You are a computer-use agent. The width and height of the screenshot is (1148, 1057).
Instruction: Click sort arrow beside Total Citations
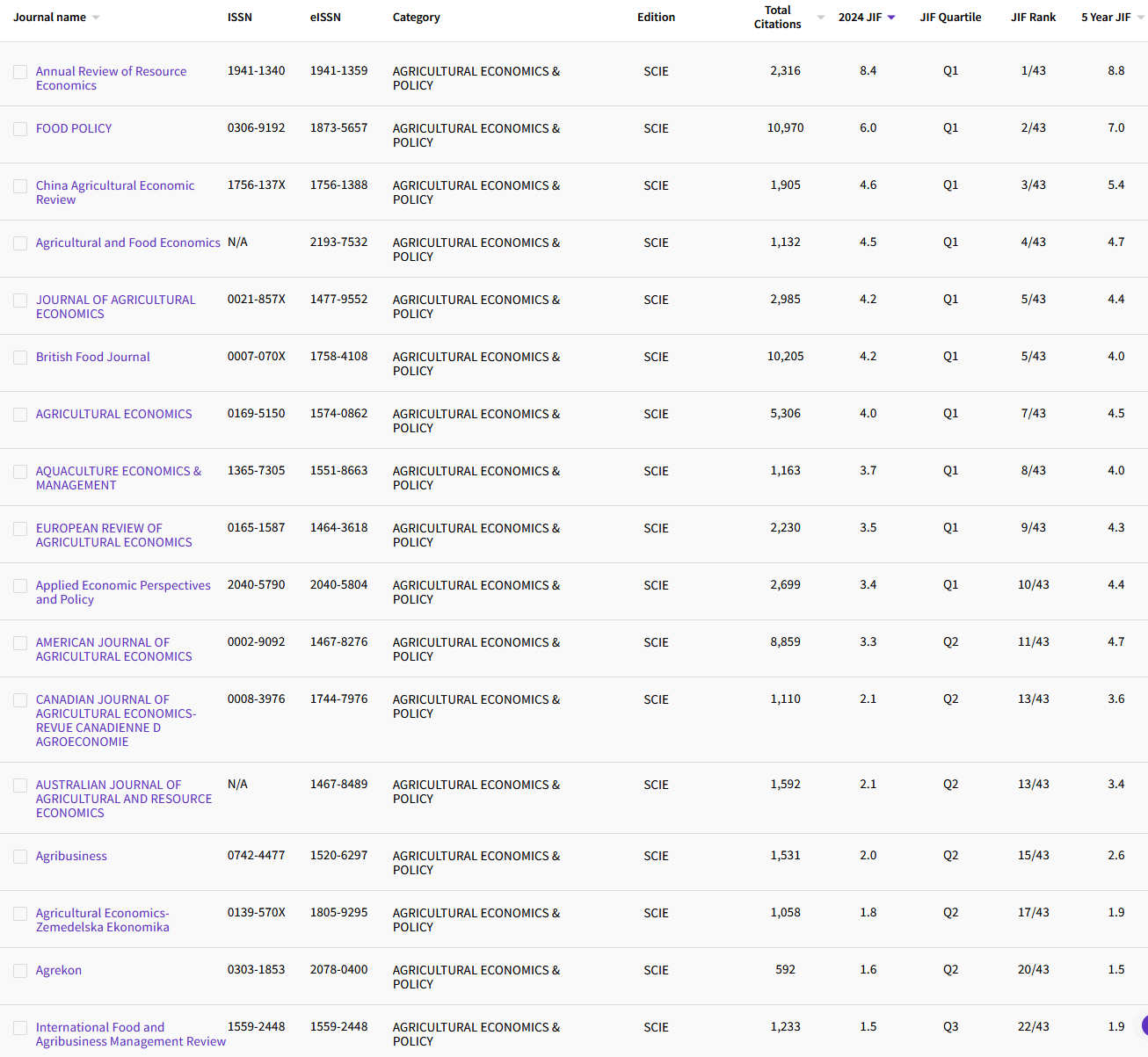tap(820, 18)
